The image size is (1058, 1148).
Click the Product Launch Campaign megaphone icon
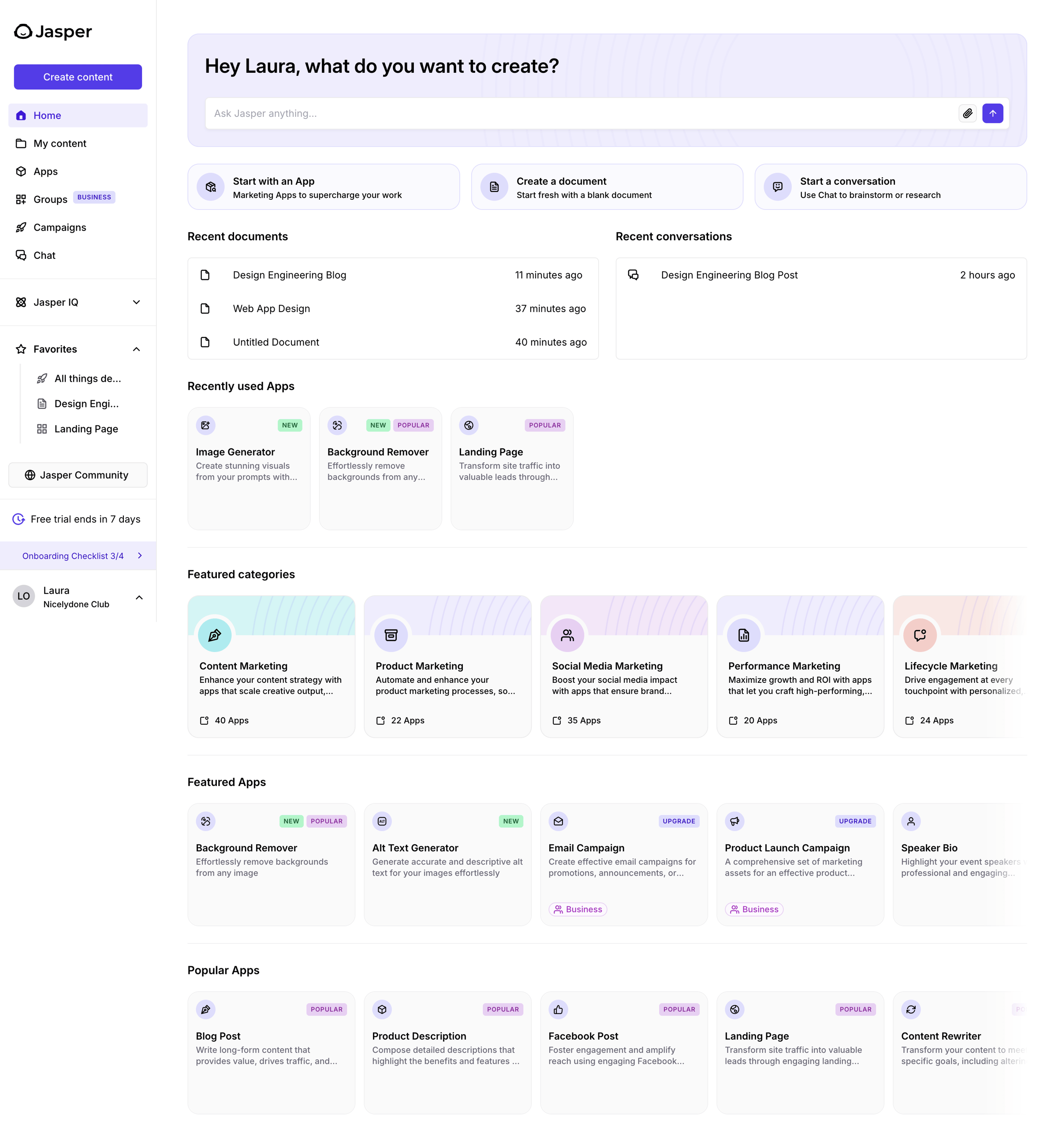point(734,821)
